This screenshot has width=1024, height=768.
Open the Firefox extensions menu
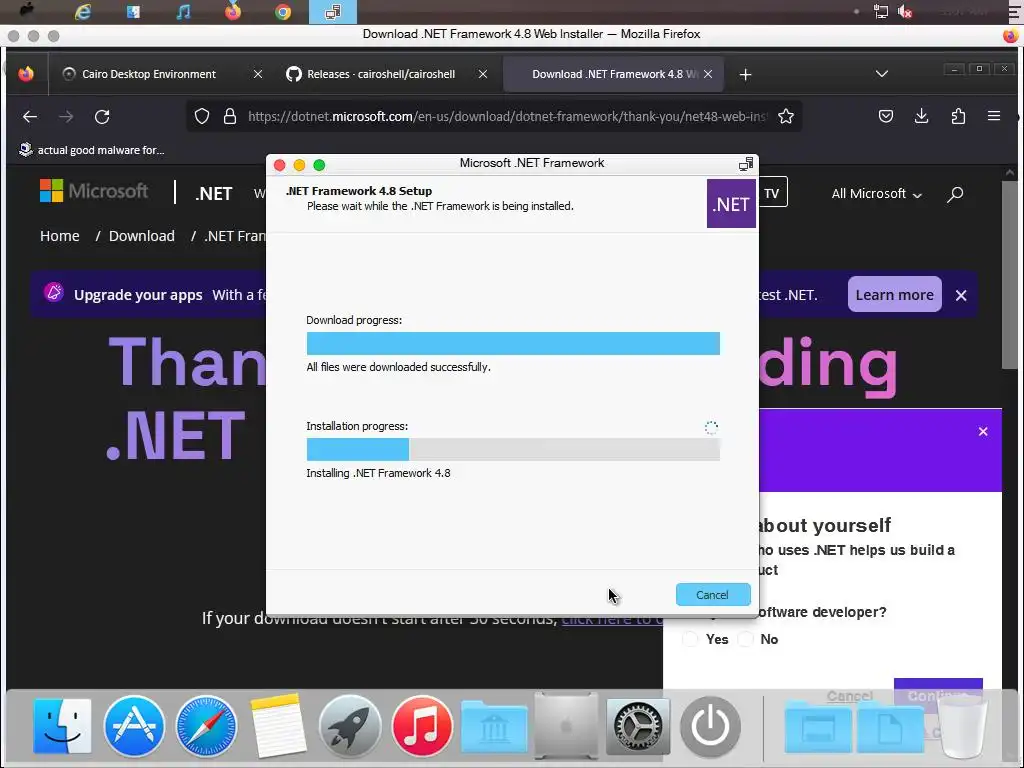958,117
